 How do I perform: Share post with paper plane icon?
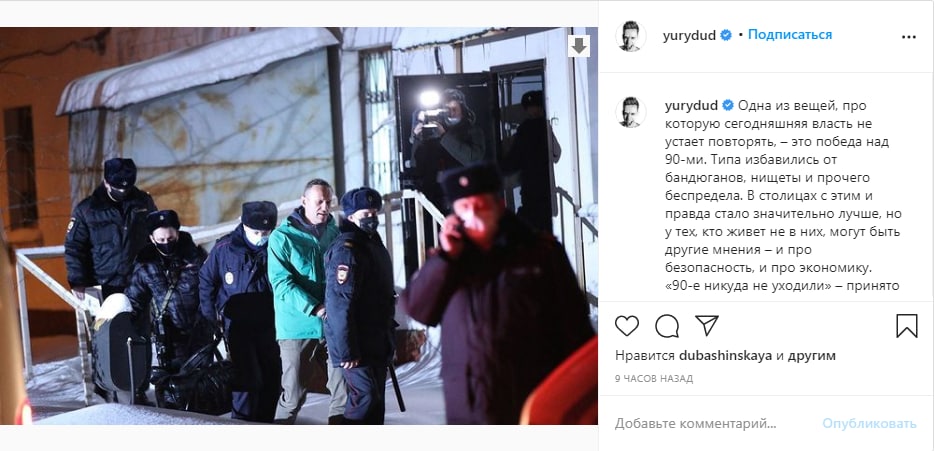tap(706, 326)
